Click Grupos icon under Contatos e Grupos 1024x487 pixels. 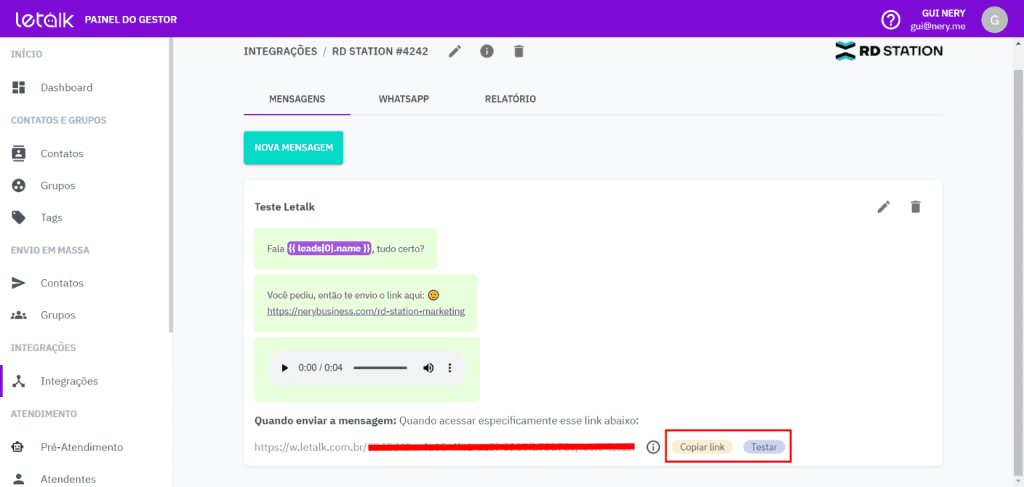[19, 185]
